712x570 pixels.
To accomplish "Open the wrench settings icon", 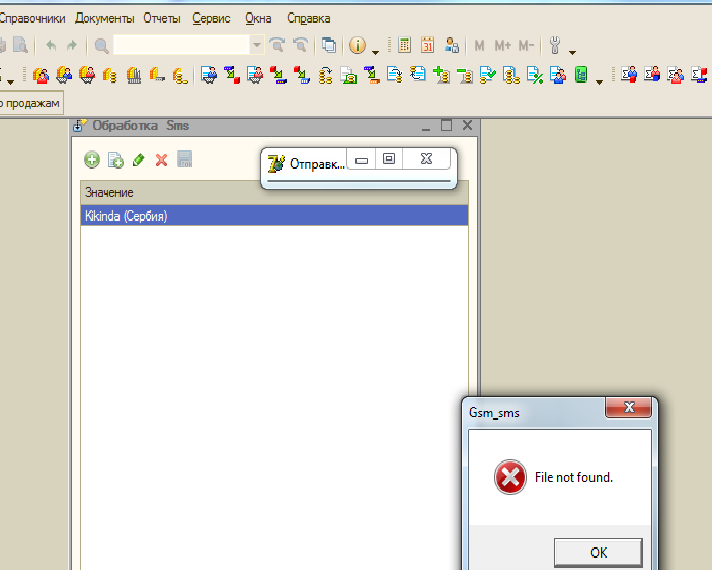I will [x=555, y=45].
